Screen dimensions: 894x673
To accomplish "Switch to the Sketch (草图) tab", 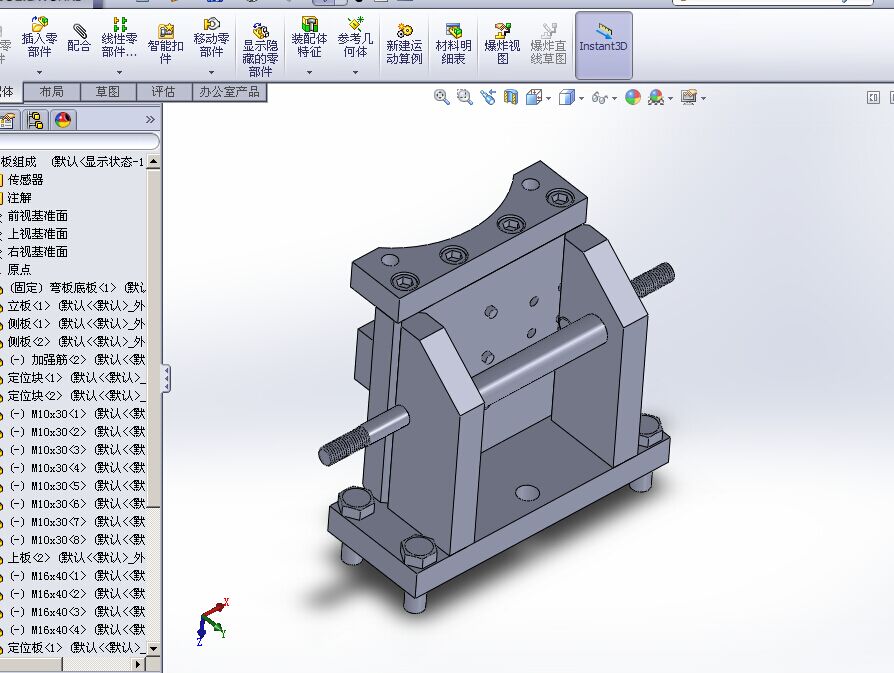I will tap(108, 92).
